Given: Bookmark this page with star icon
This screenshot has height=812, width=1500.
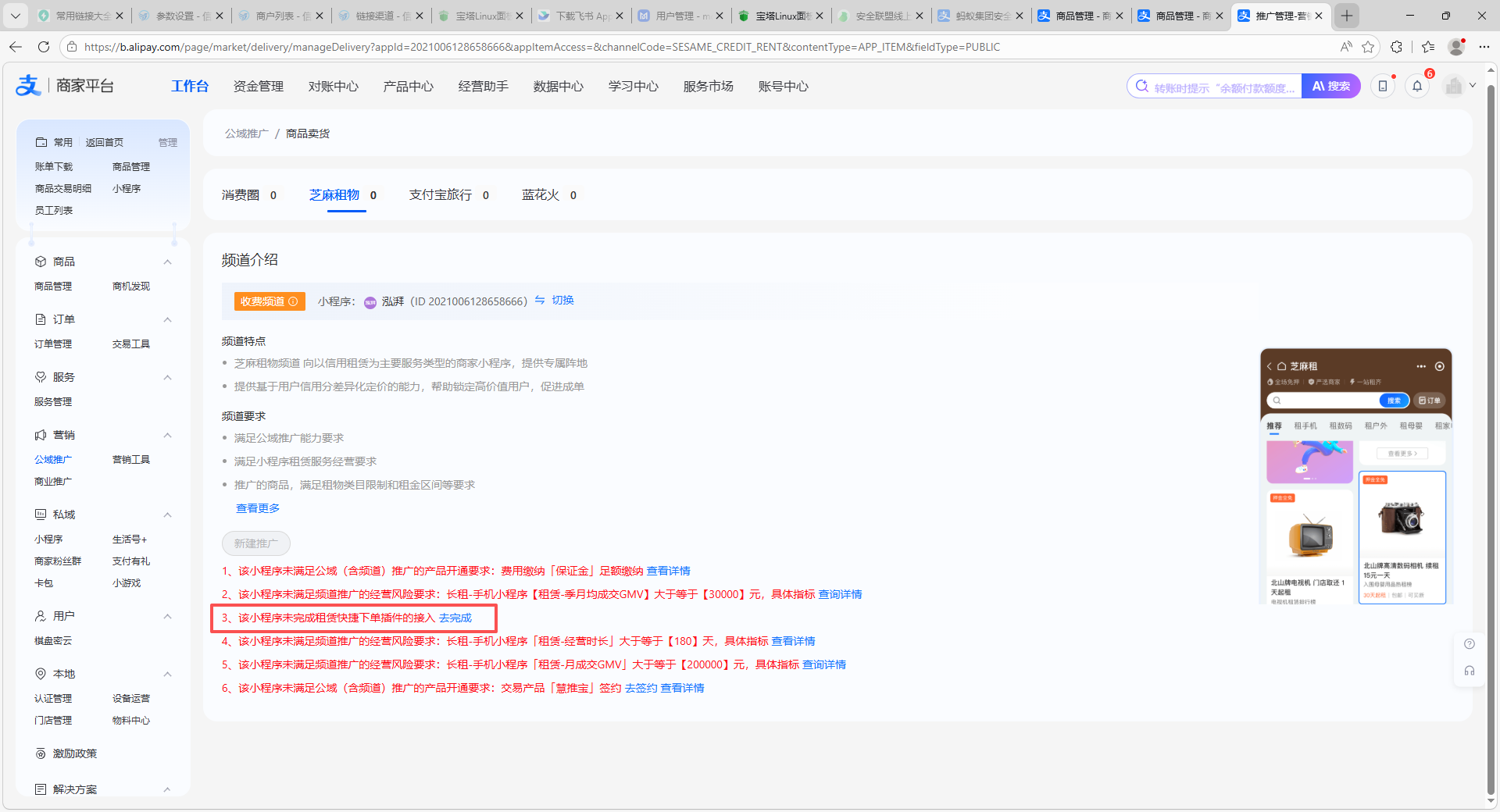Looking at the screenshot, I should pyautogui.click(x=1368, y=47).
